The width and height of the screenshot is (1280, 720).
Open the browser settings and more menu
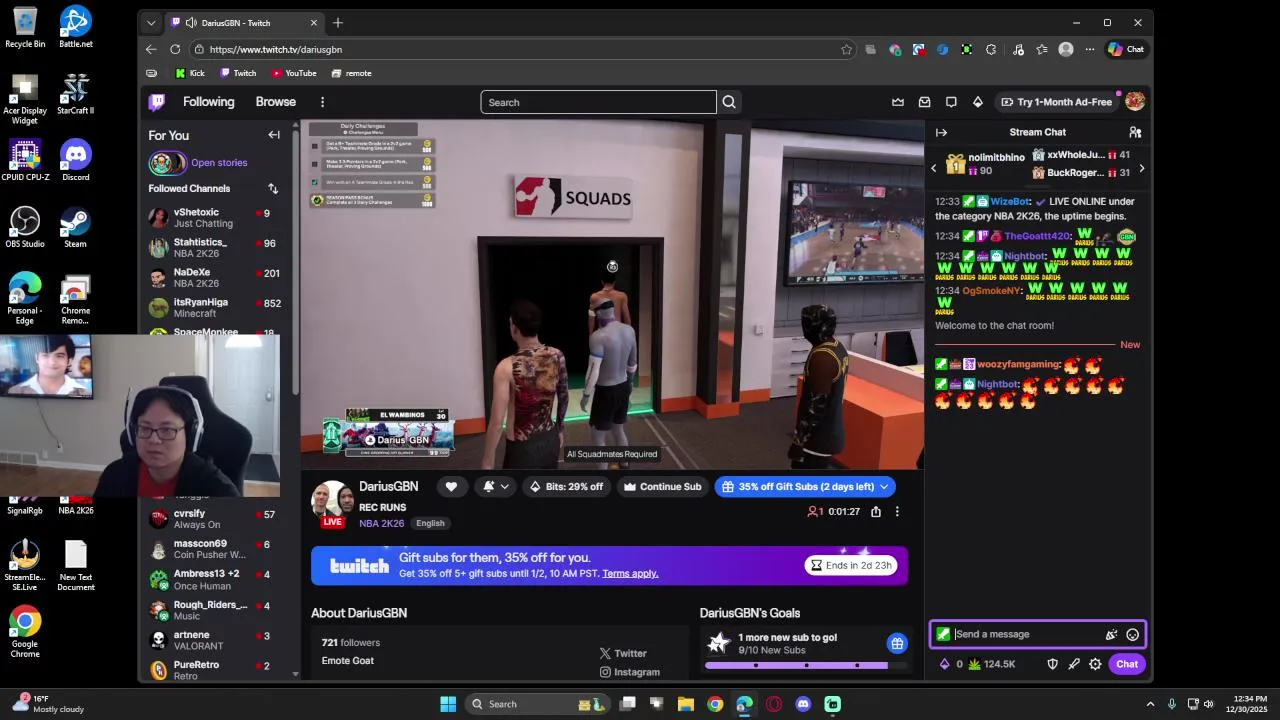[1089, 49]
